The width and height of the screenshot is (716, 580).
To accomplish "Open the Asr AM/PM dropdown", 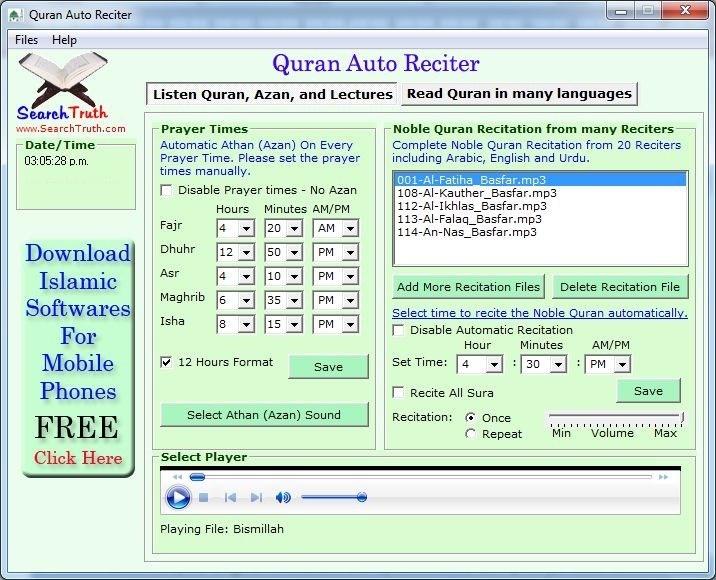I will tap(350, 276).
